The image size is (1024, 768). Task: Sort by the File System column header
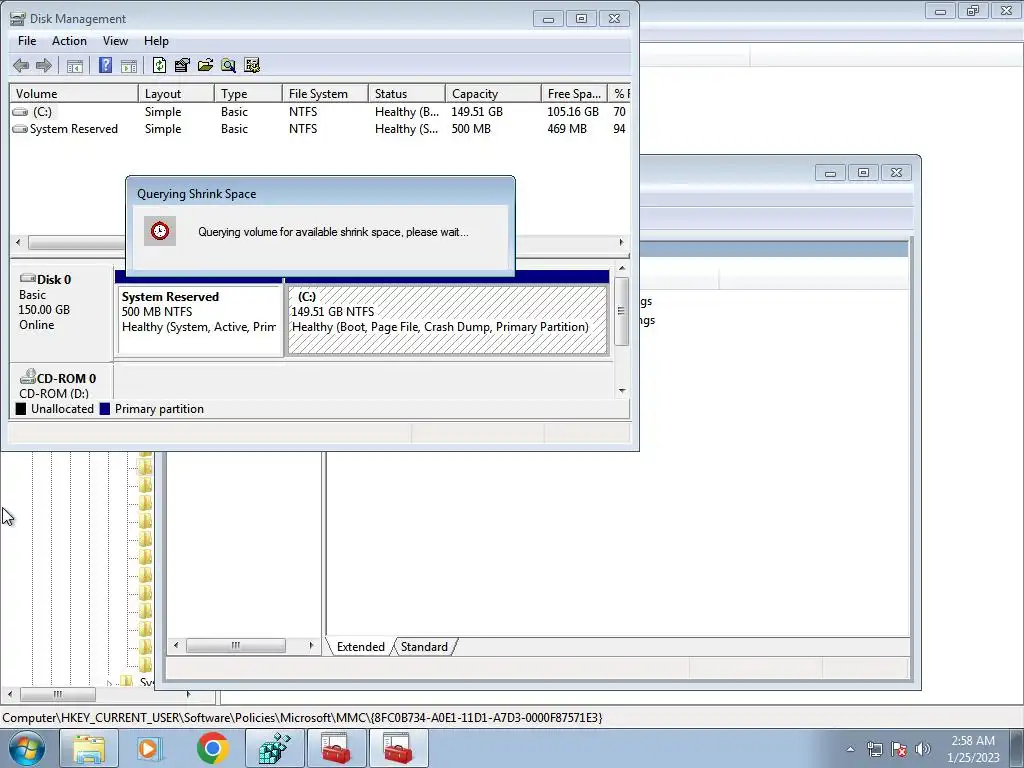pyautogui.click(x=325, y=93)
